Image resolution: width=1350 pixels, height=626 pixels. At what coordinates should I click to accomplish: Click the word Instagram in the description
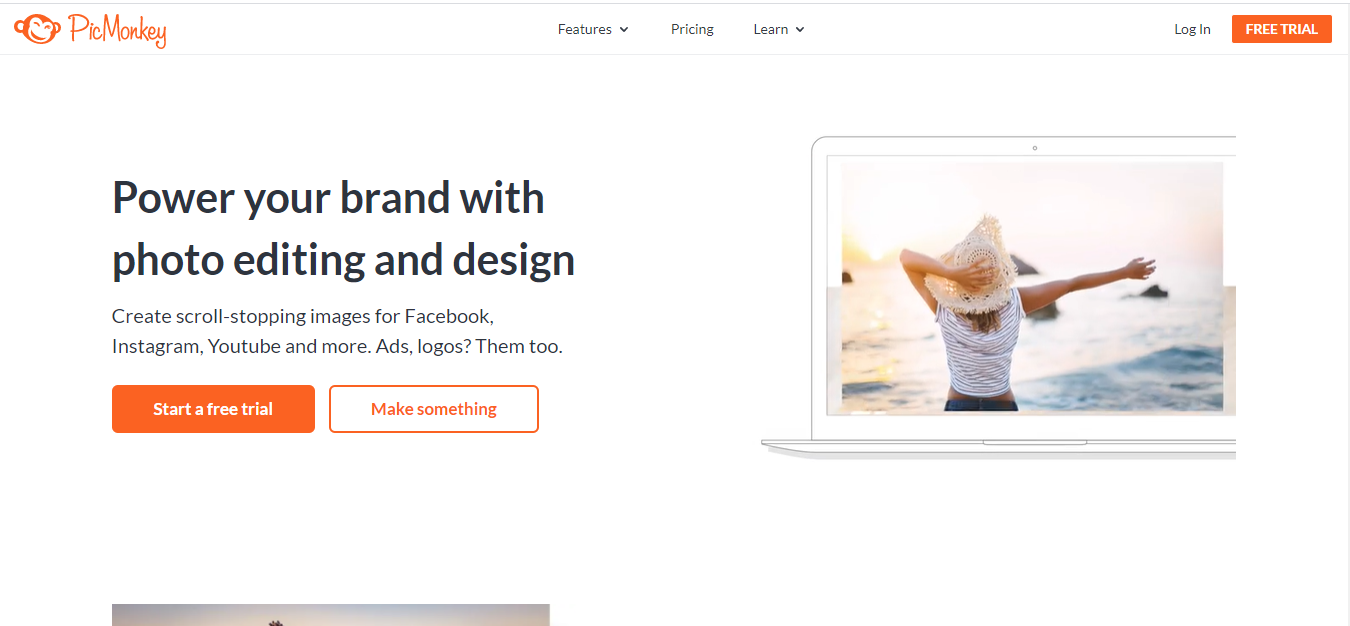[x=157, y=347]
